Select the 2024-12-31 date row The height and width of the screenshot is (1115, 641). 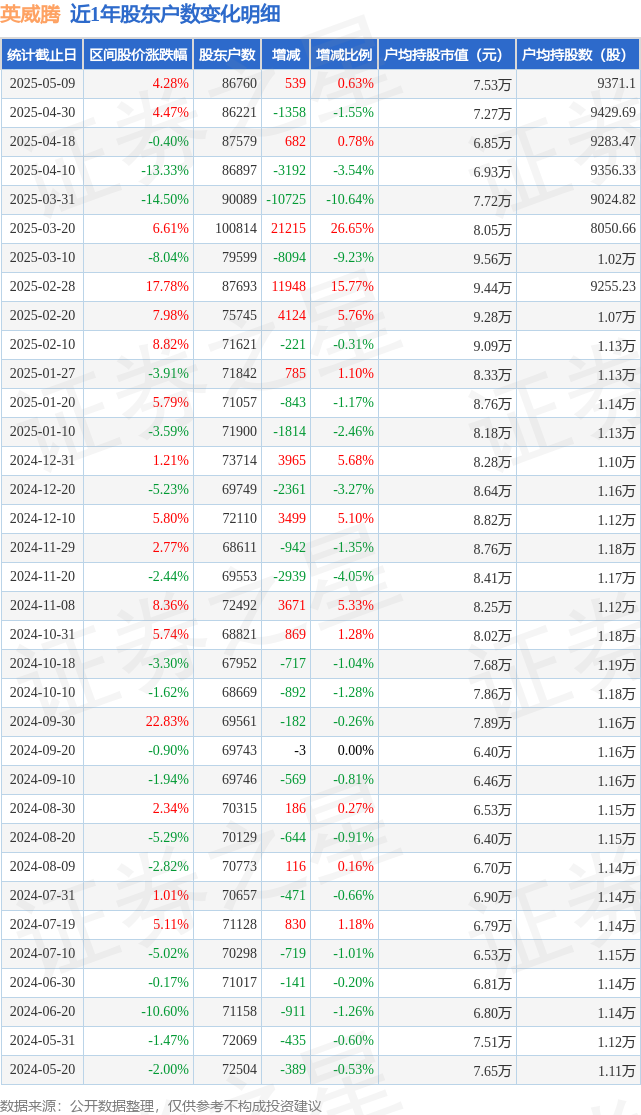click(x=320, y=460)
